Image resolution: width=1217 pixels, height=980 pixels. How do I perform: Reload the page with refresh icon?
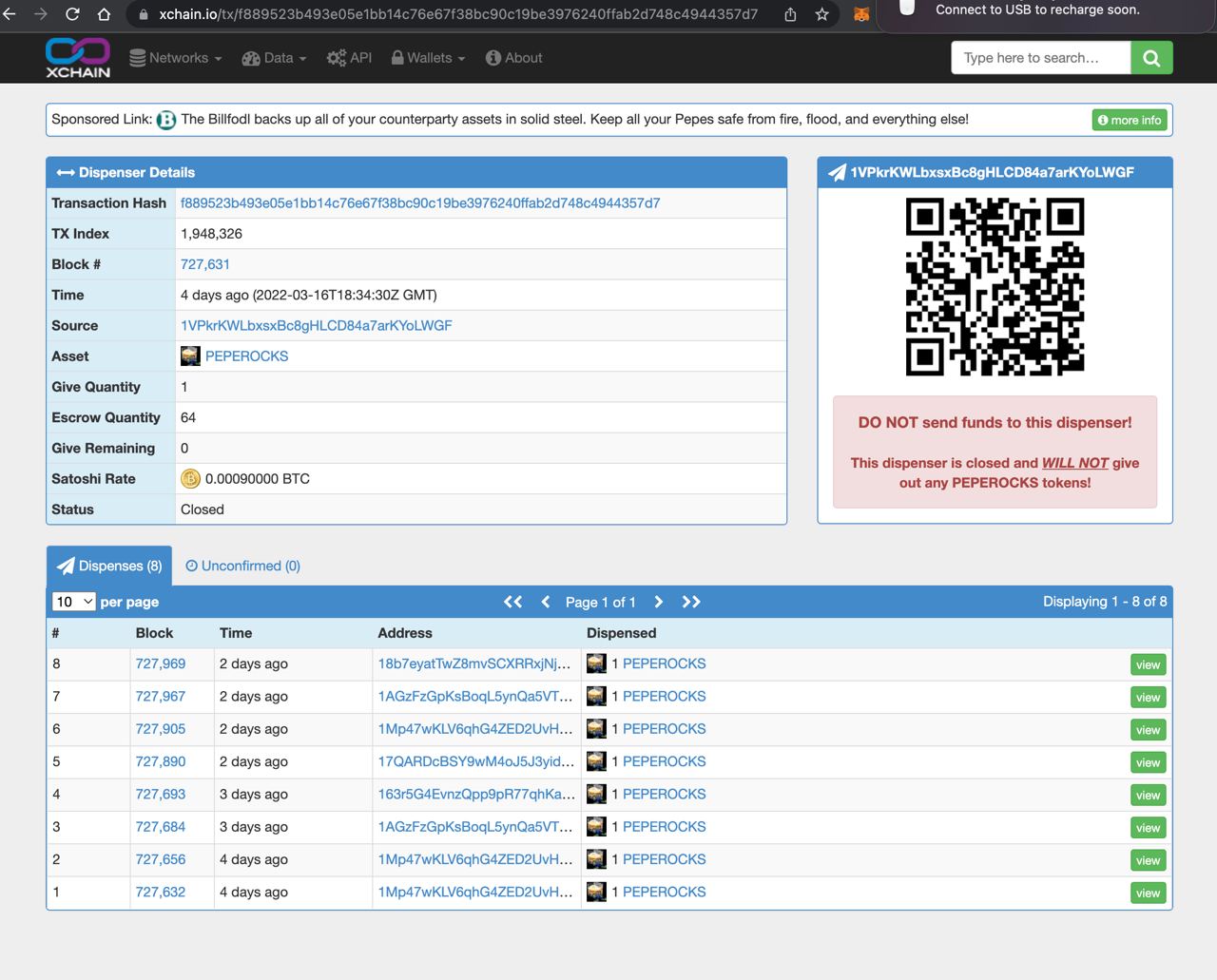(72, 14)
